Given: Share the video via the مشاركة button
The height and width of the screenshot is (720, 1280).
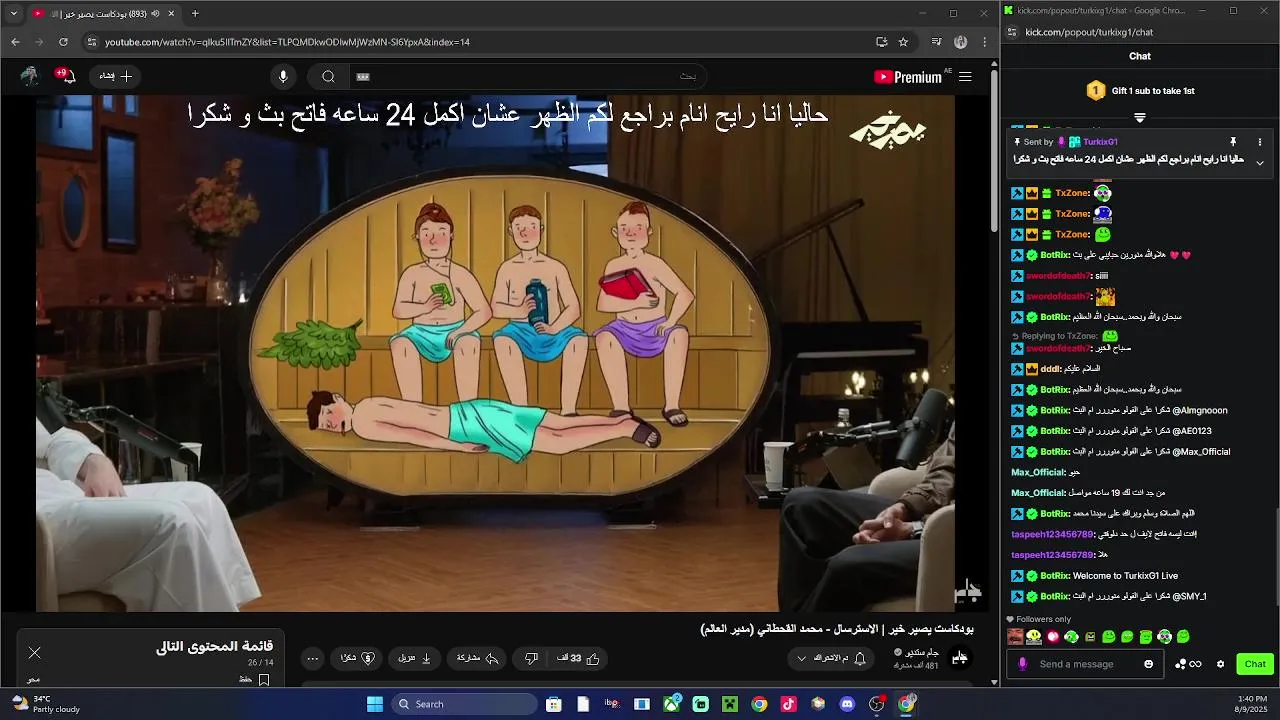Looking at the screenshot, I should [477, 658].
